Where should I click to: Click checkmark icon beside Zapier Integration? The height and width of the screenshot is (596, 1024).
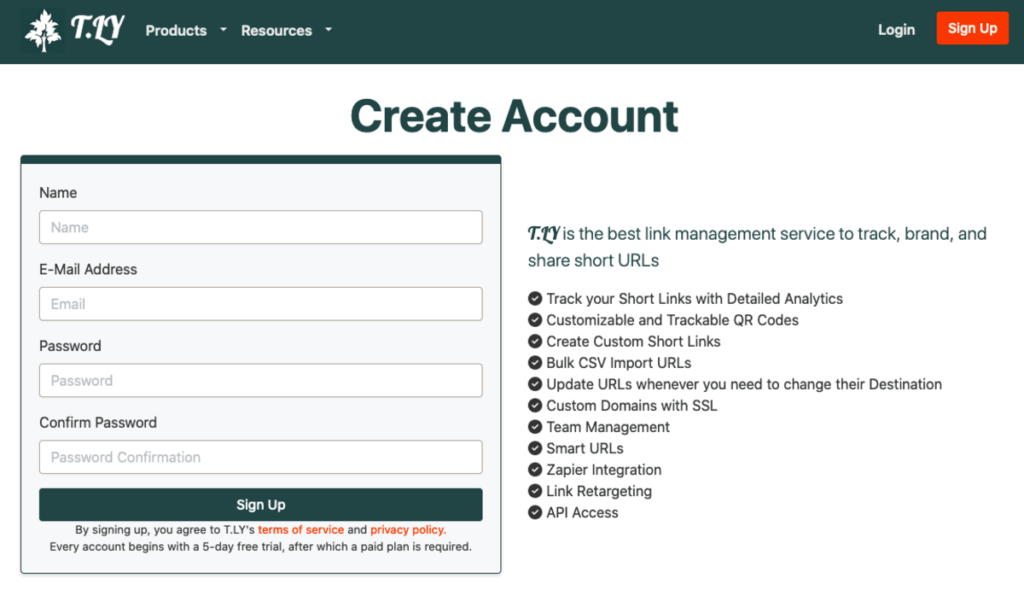[x=535, y=470]
